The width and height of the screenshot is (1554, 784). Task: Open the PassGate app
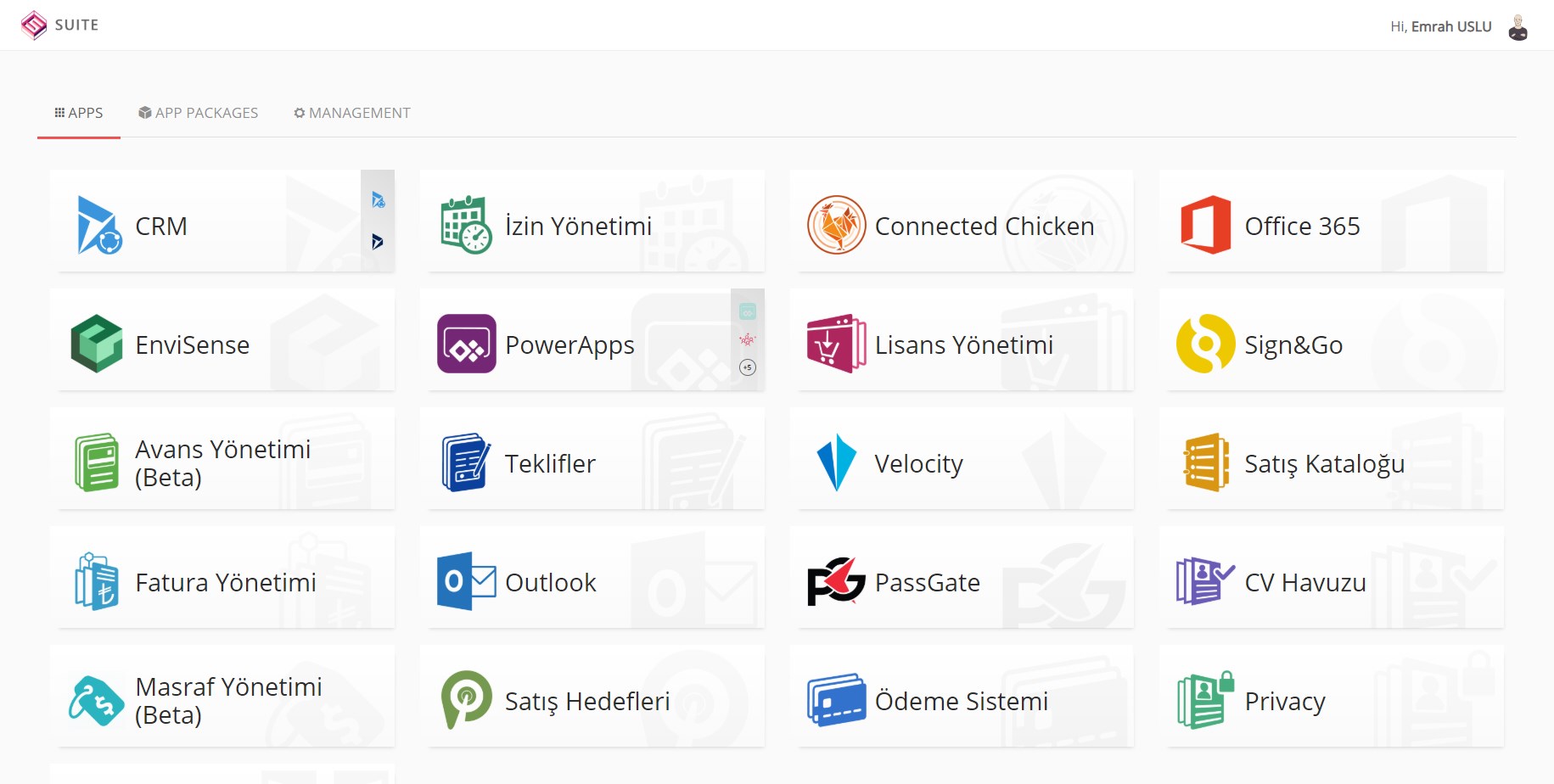coord(962,577)
